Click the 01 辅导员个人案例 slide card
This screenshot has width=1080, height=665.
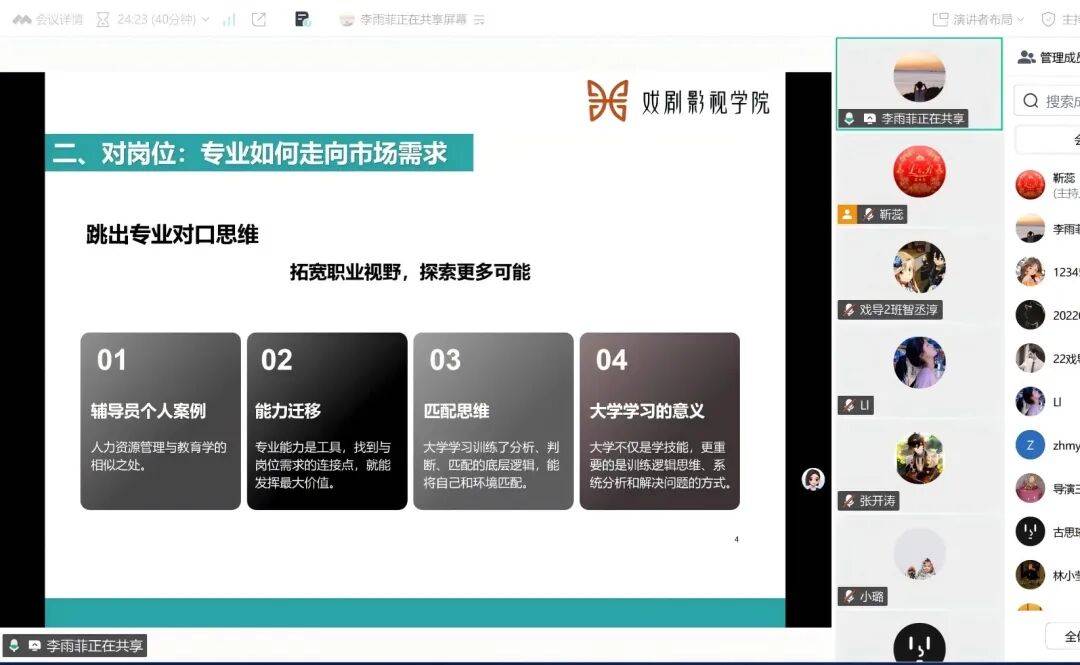(x=160, y=421)
